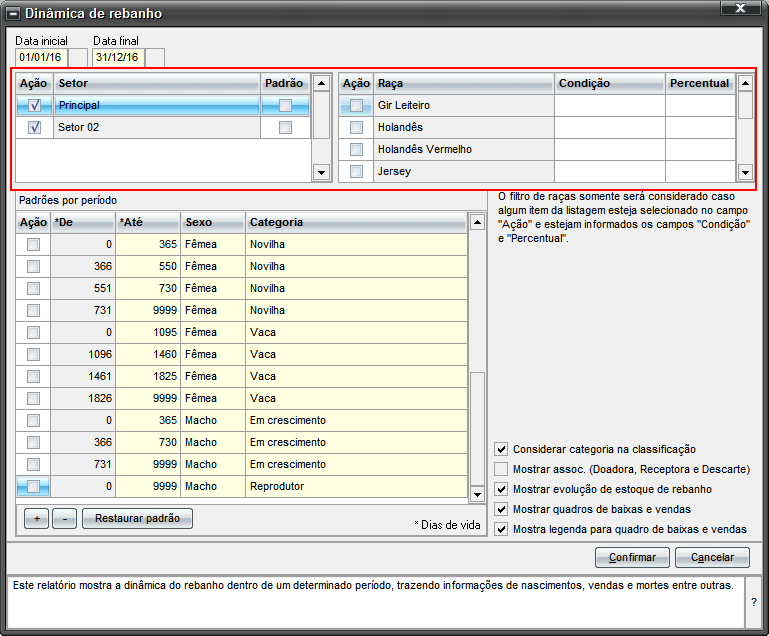Click the Cancelar button

(x=712, y=558)
